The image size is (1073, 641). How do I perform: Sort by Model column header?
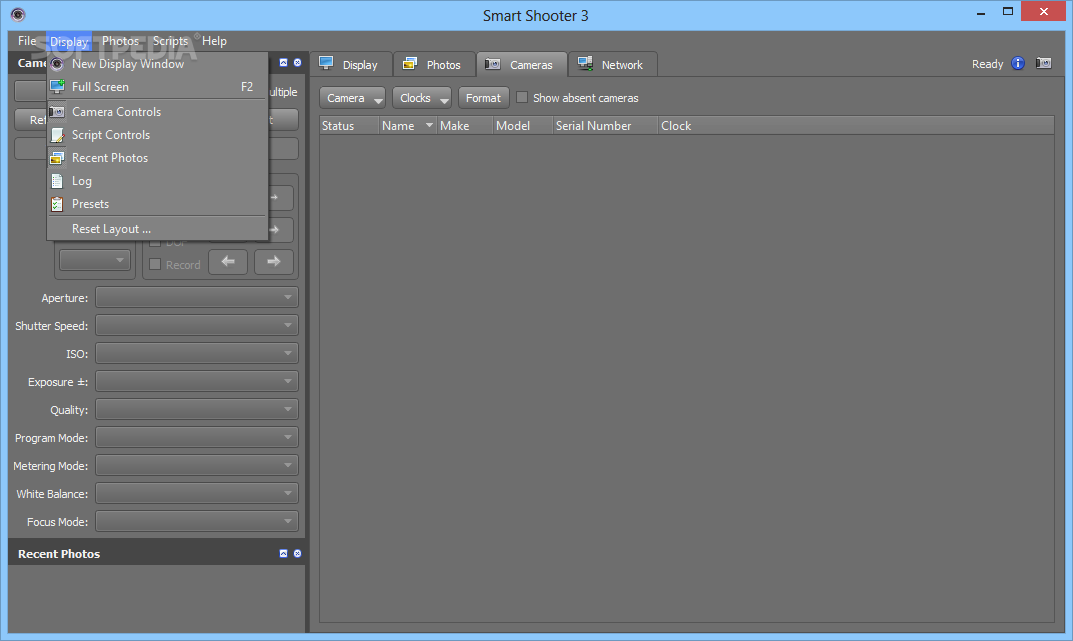click(x=523, y=126)
